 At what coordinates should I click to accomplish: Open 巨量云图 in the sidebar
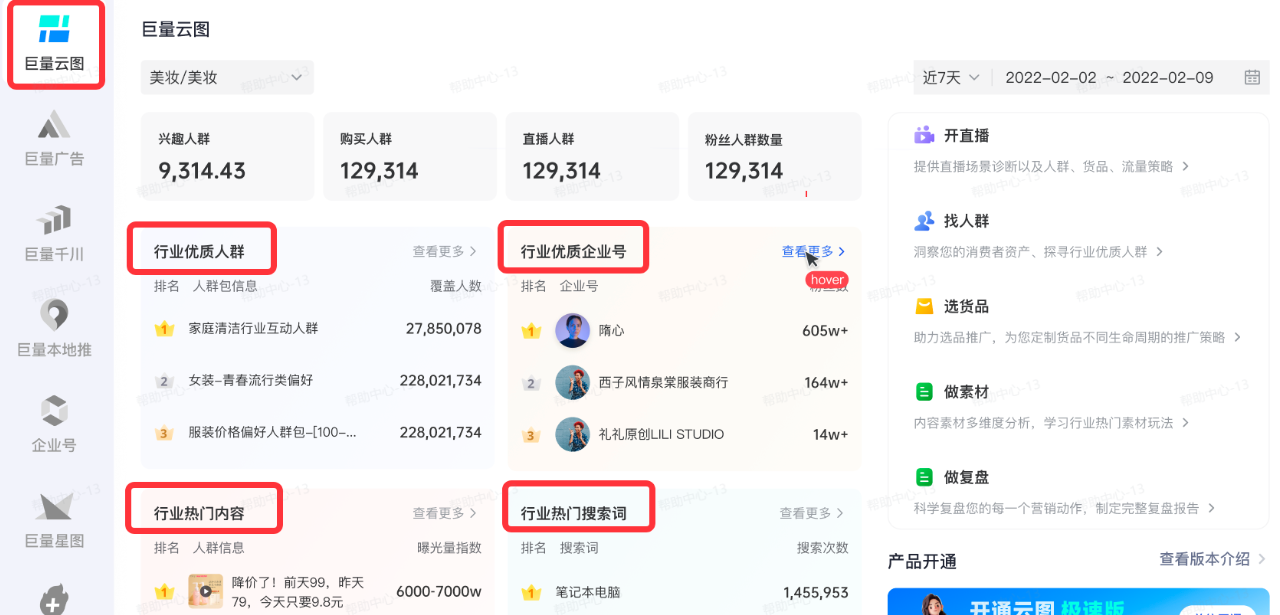[55, 45]
